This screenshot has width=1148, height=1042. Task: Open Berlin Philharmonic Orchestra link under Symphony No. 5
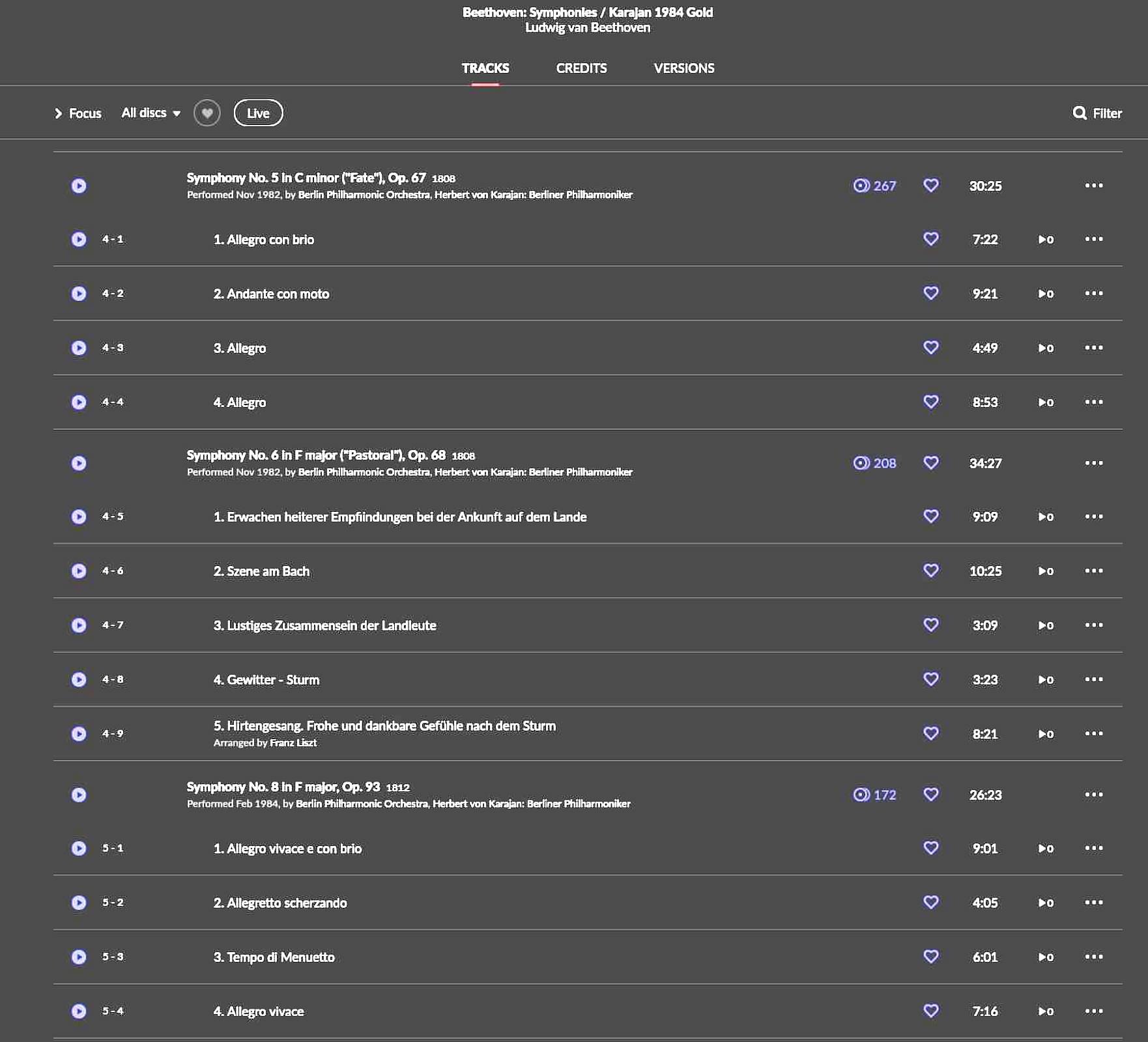click(364, 195)
